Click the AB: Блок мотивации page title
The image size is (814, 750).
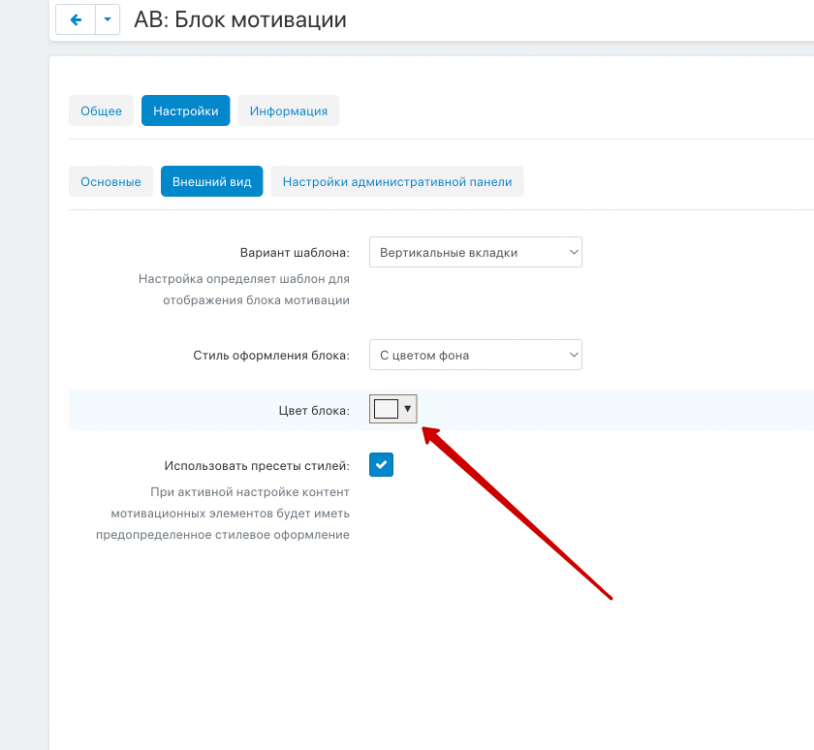point(240,20)
